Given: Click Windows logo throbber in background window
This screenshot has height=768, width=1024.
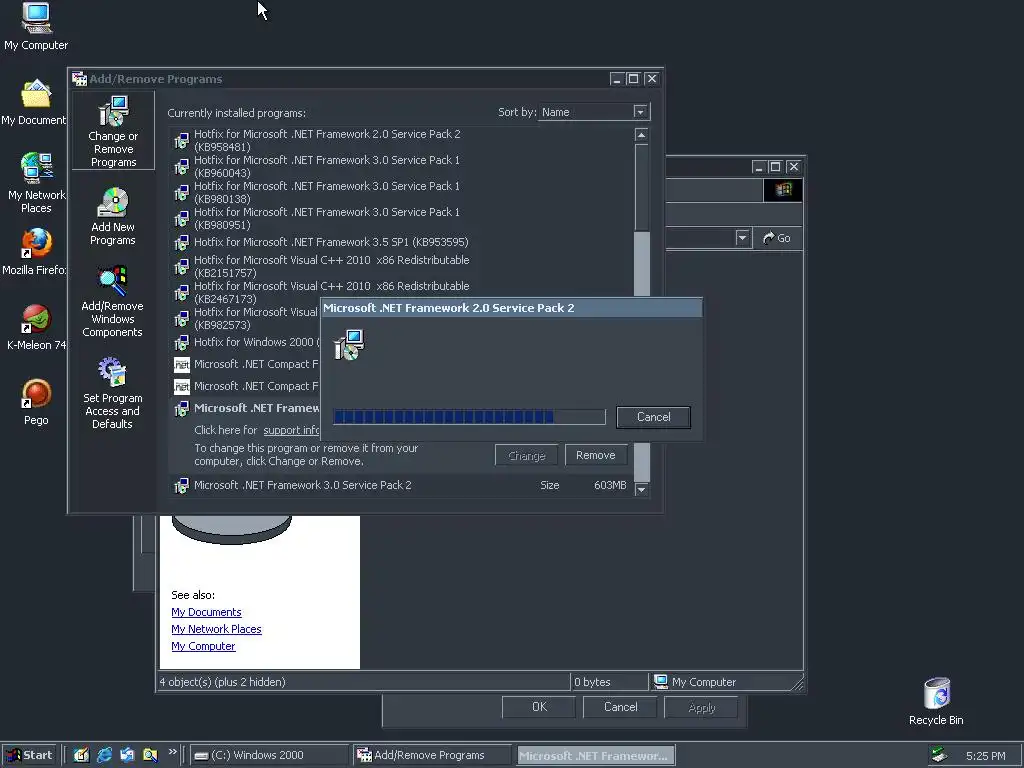Looking at the screenshot, I should (x=783, y=190).
